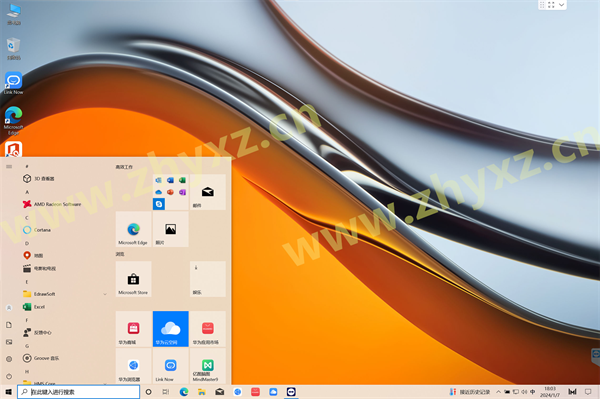Image resolution: width=600 pixels, height=399 pixels.
Task: Open the Settings gear in Start sidebar
Action: click(9, 359)
